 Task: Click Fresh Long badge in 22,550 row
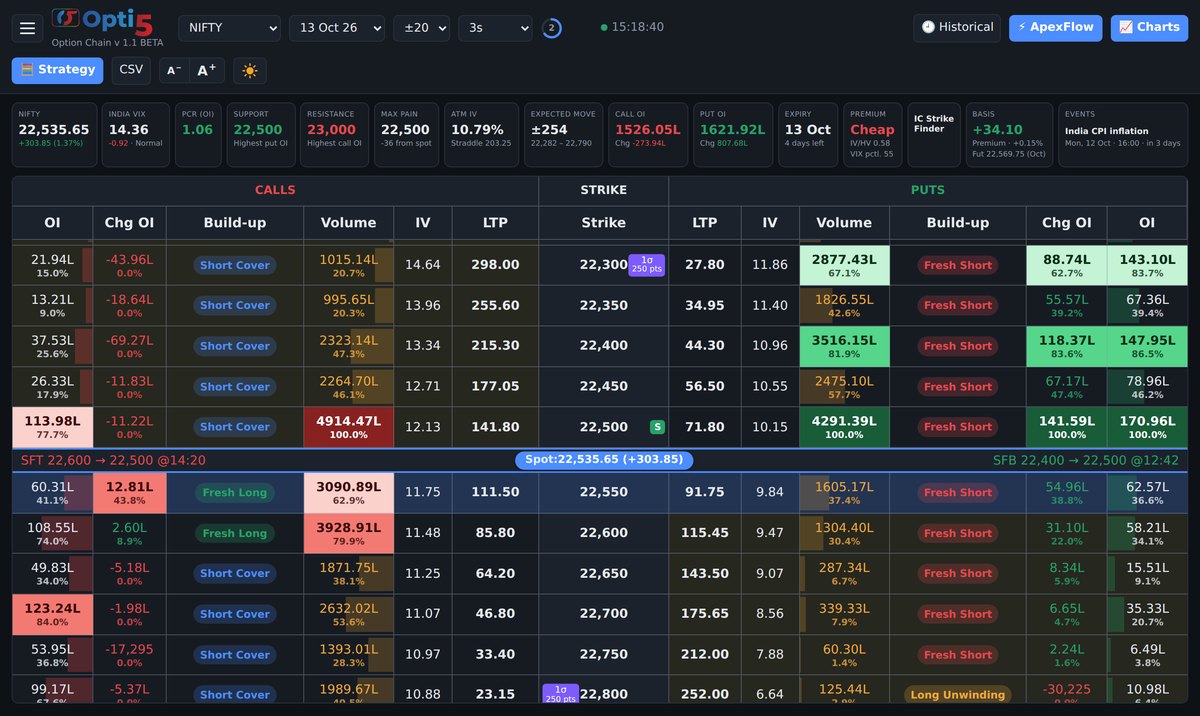pos(234,493)
